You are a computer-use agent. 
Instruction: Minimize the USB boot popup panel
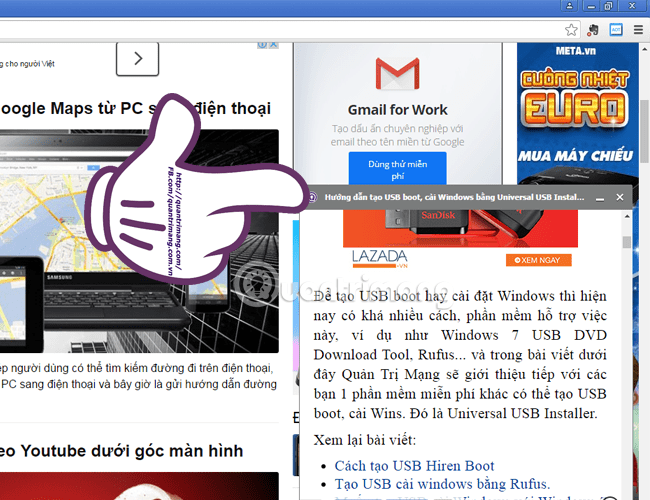pos(600,198)
